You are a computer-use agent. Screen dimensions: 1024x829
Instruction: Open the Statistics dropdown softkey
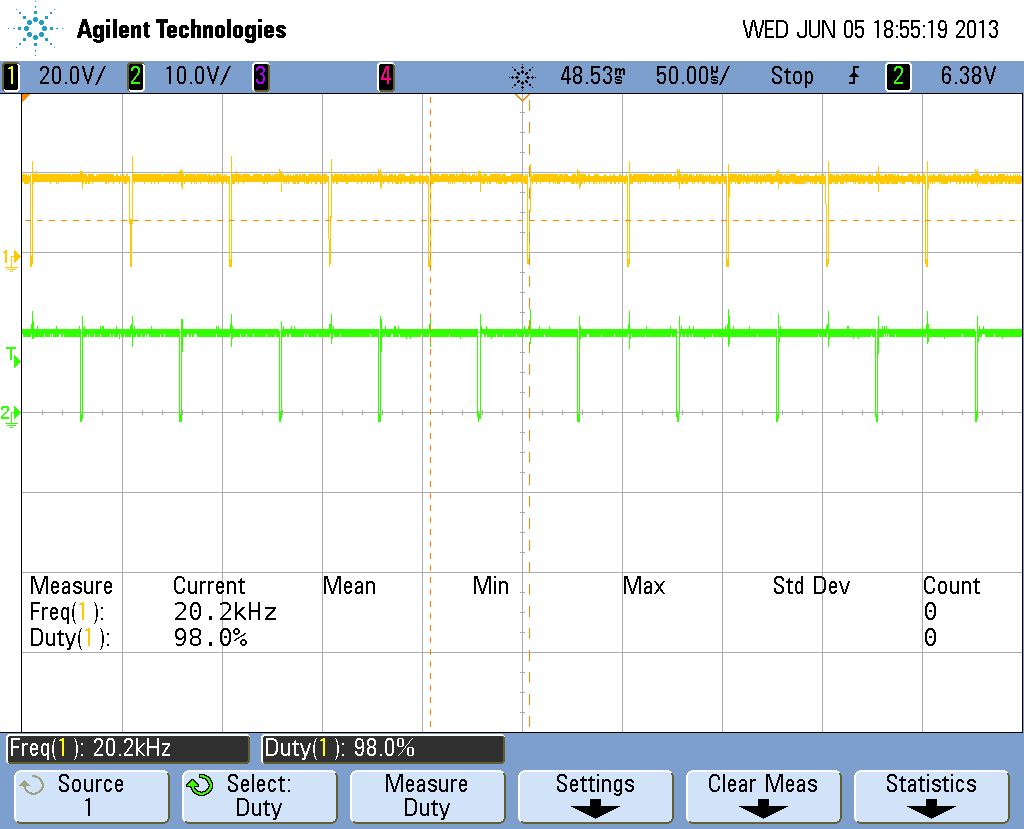[931, 795]
